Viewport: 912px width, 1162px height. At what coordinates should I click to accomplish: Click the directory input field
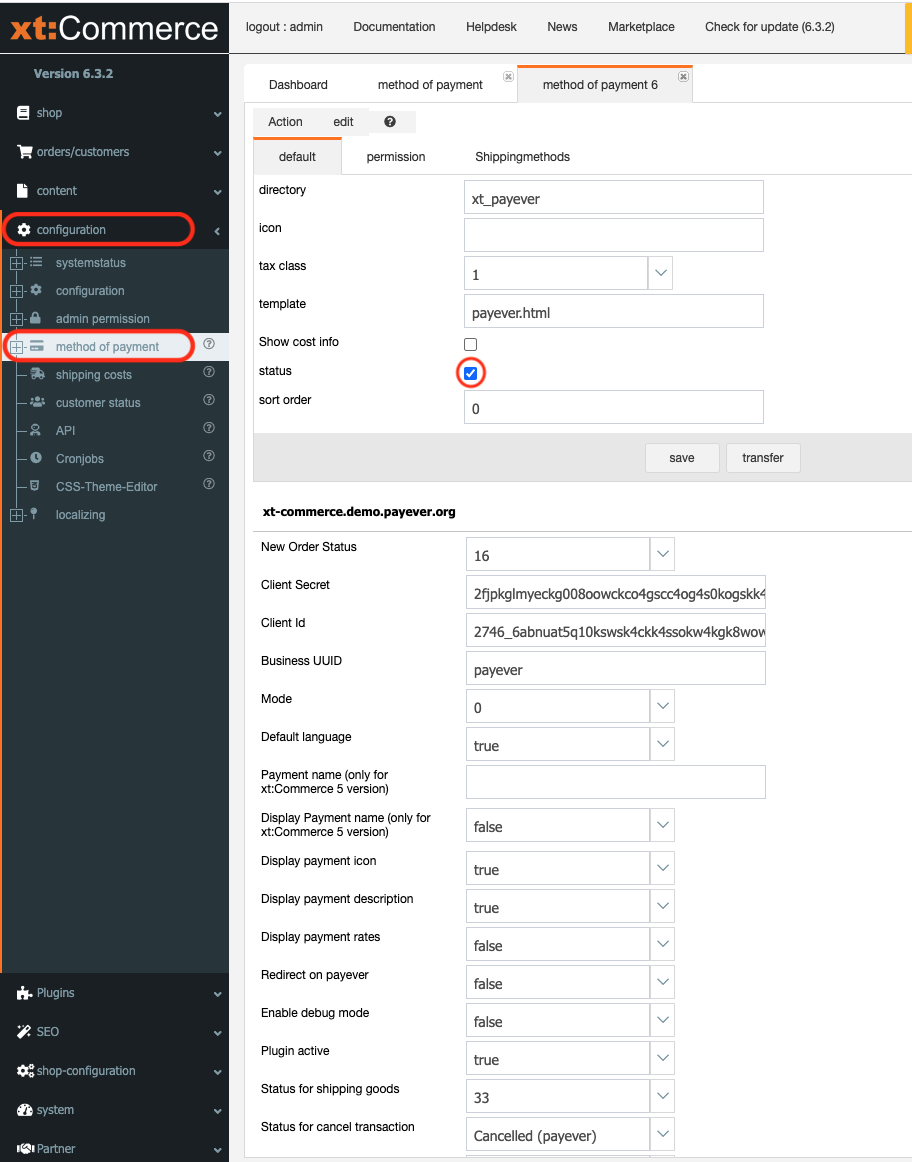(x=613, y=198)
